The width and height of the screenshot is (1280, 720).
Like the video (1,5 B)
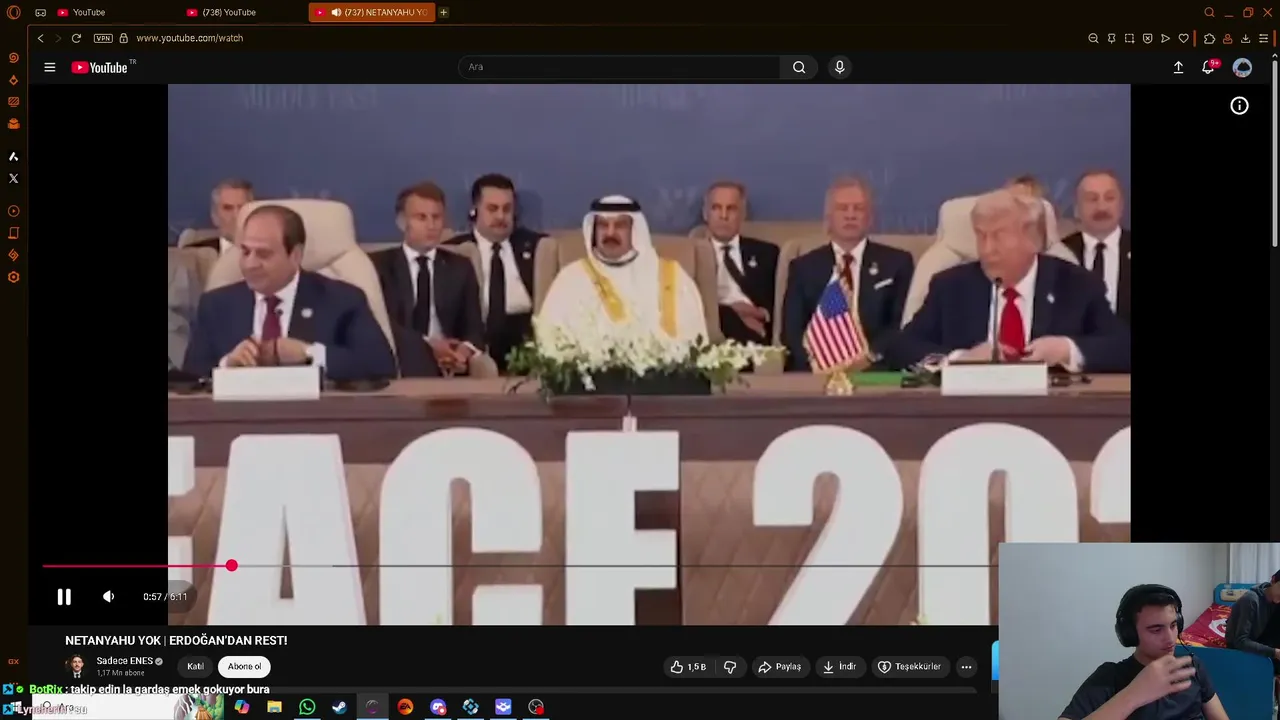click(x=688, y=667)
